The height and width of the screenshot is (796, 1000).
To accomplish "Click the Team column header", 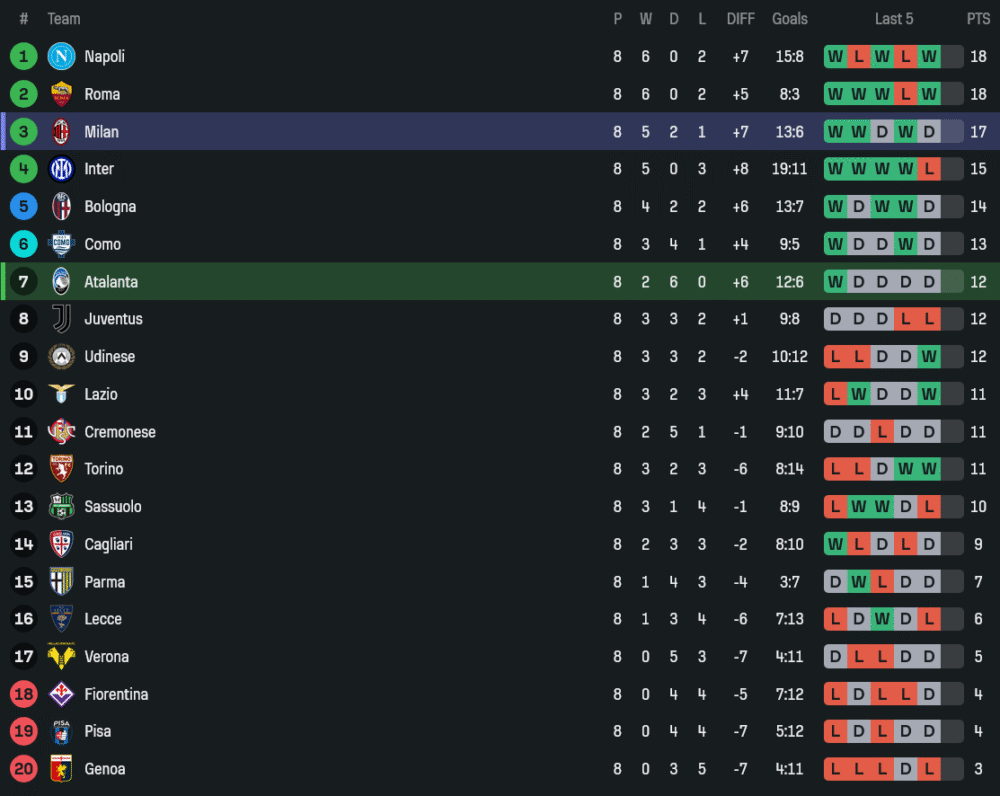I will (64, 19).
